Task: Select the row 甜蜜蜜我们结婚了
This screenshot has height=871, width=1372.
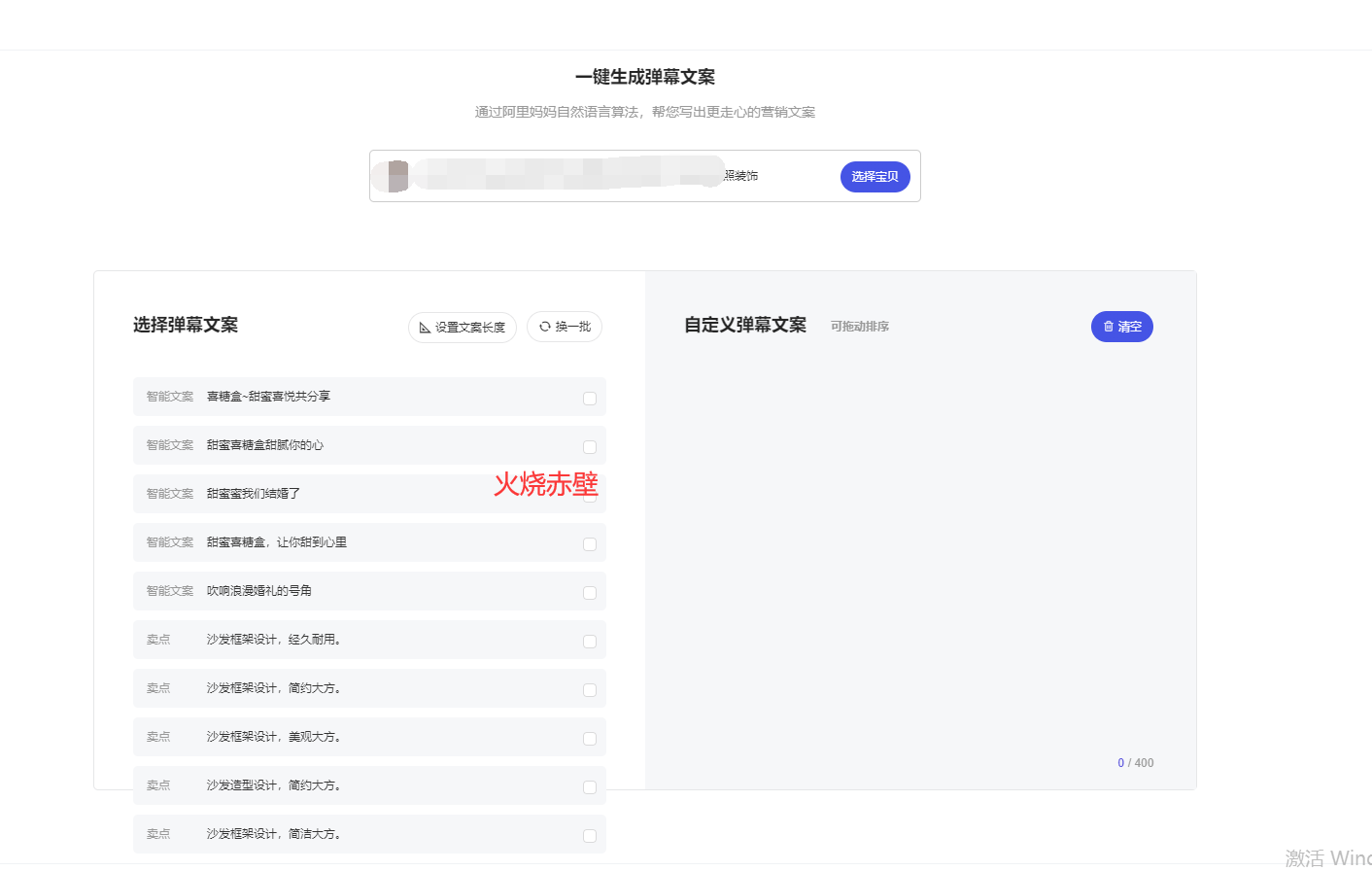Action: click(369, 494)
